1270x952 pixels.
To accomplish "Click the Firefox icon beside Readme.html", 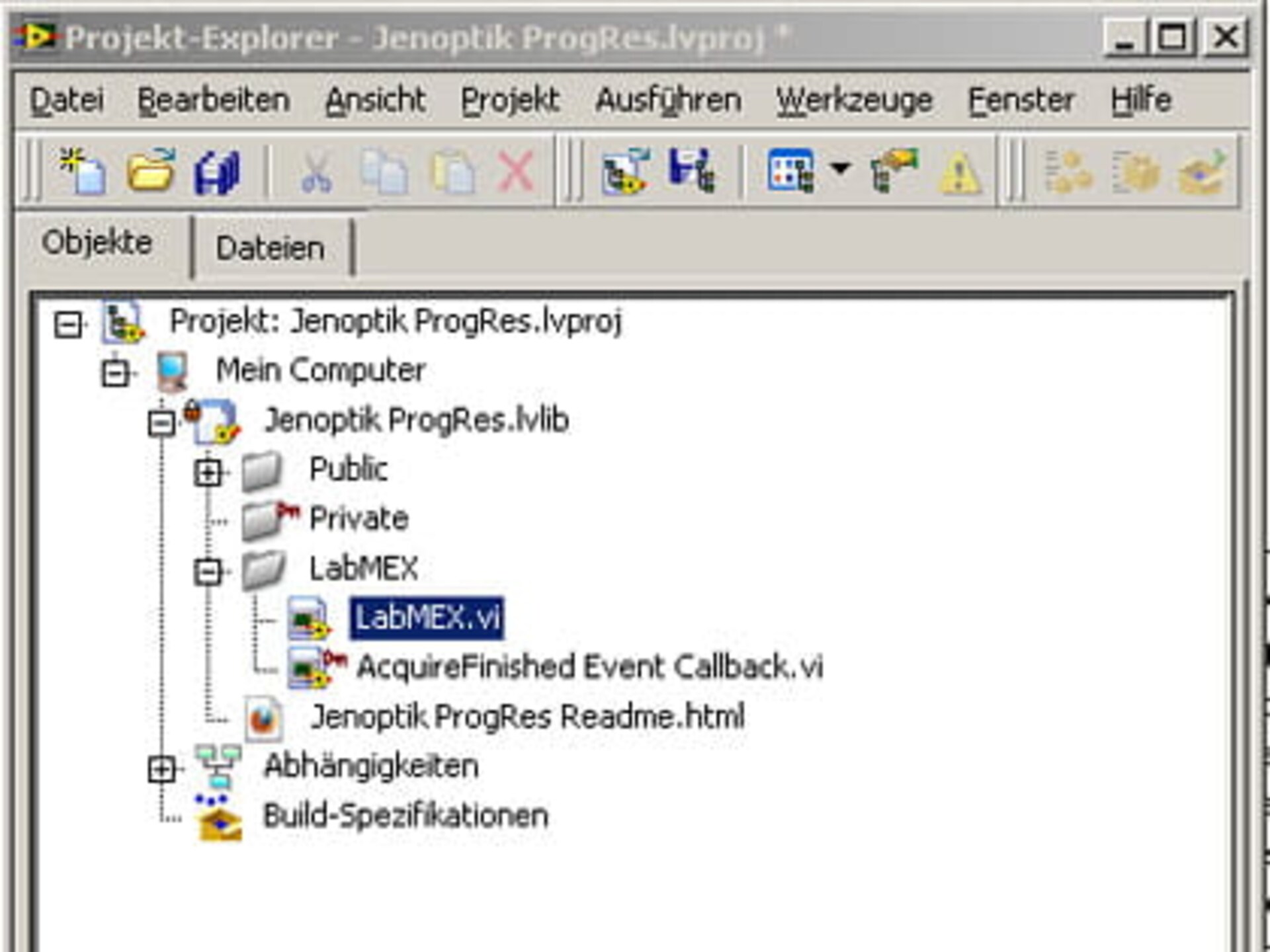I will tap(264, 718).
